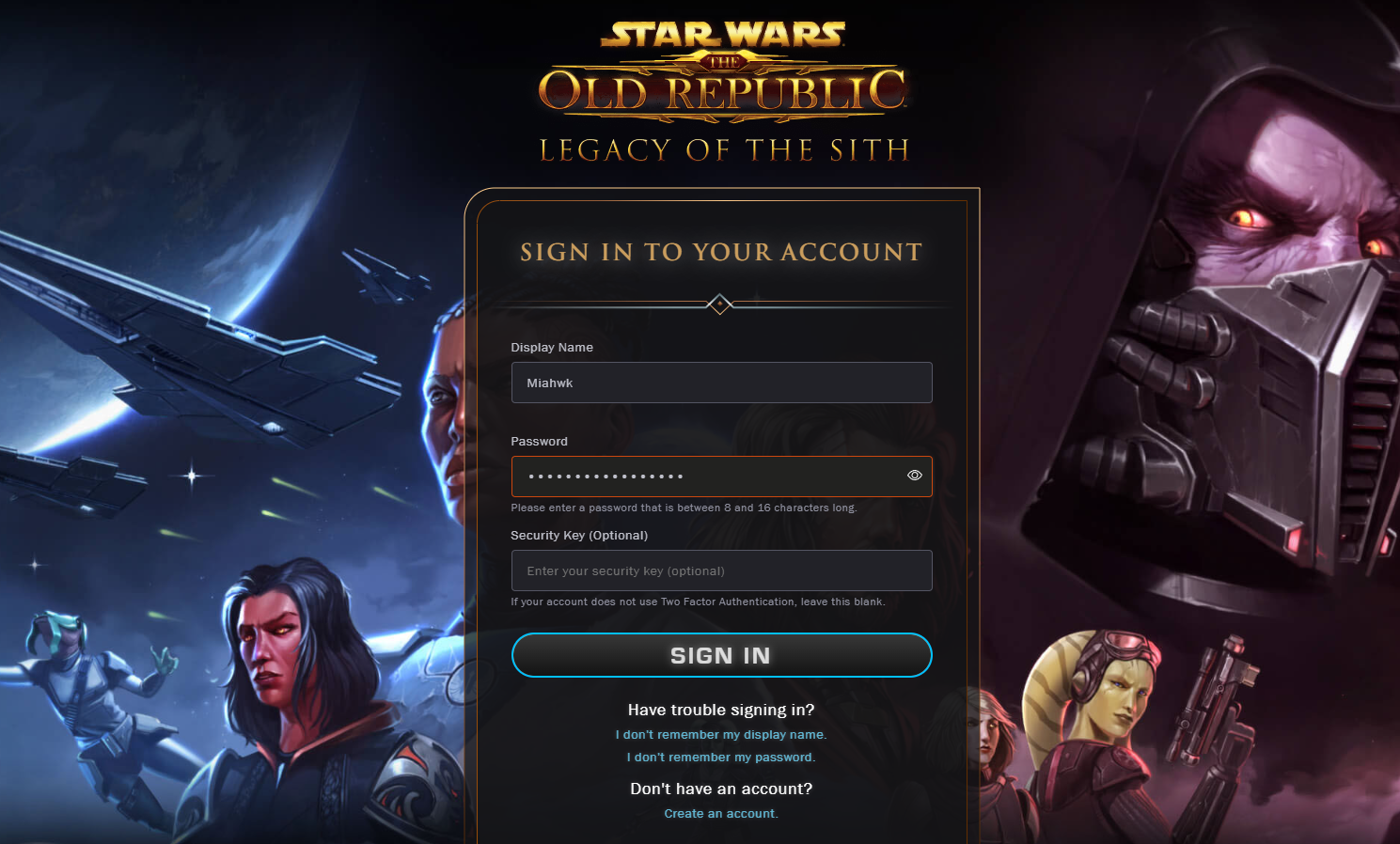The height and width of the screenshot is (844, 1400).
Task: Click the Legacy of the Sith subtitle
Action: click(x=724, y=150)
